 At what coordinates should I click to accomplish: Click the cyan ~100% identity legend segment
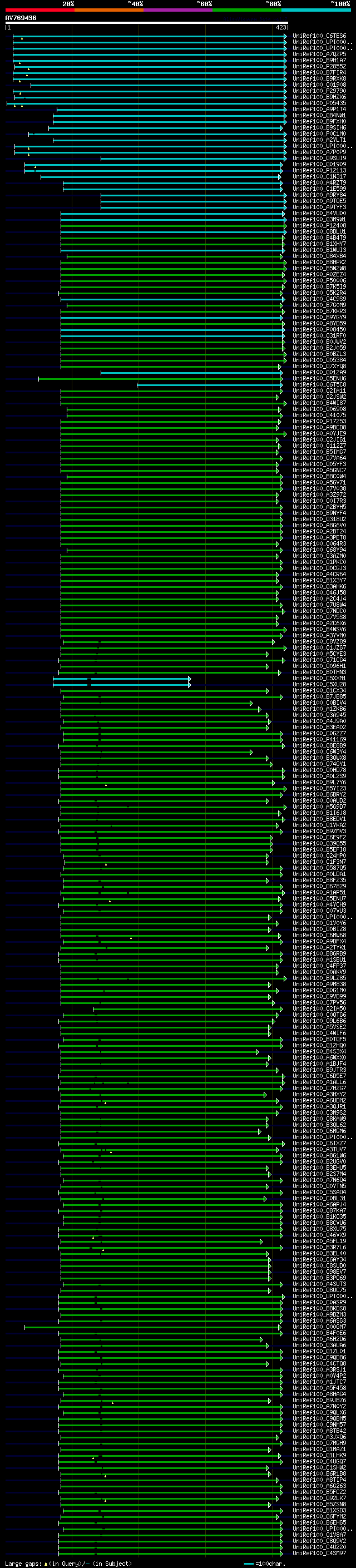point(316,10)
